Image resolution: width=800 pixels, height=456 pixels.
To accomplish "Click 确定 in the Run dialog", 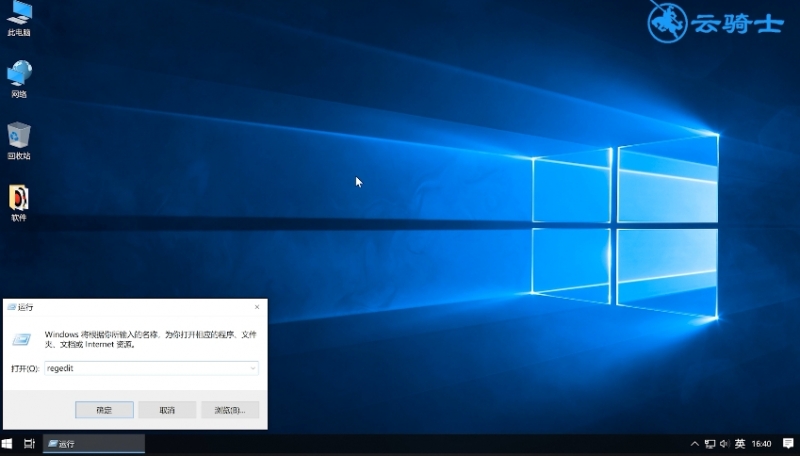I will 105,410.
